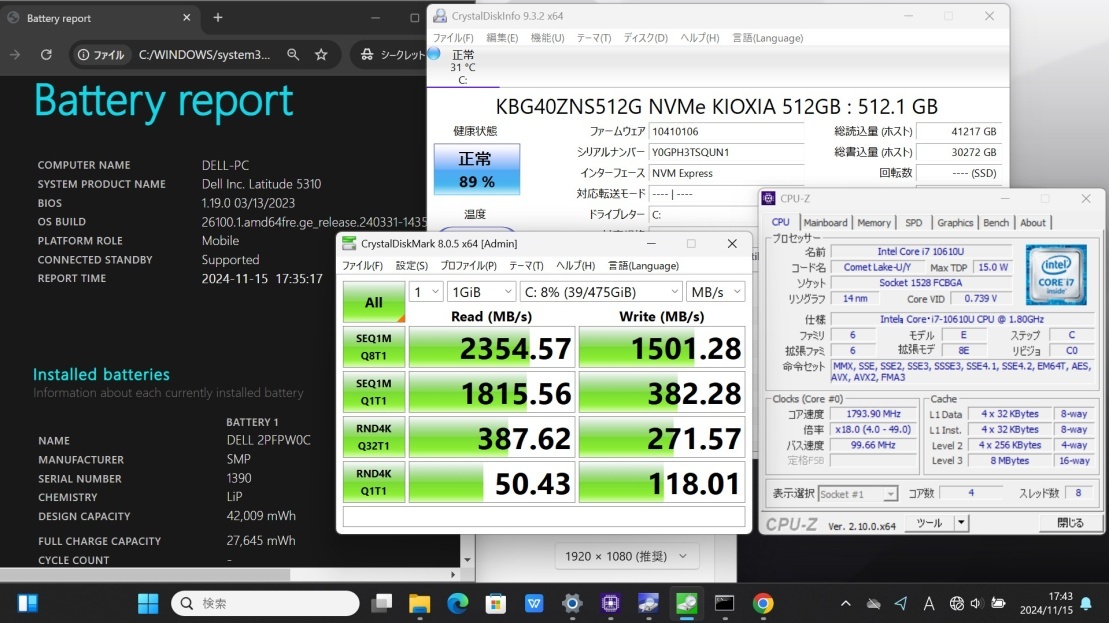The width and height of the screenshot is (1109, 623).
Task: Open File Explorer from the taskbar
Action: click(x=419, y=603)
